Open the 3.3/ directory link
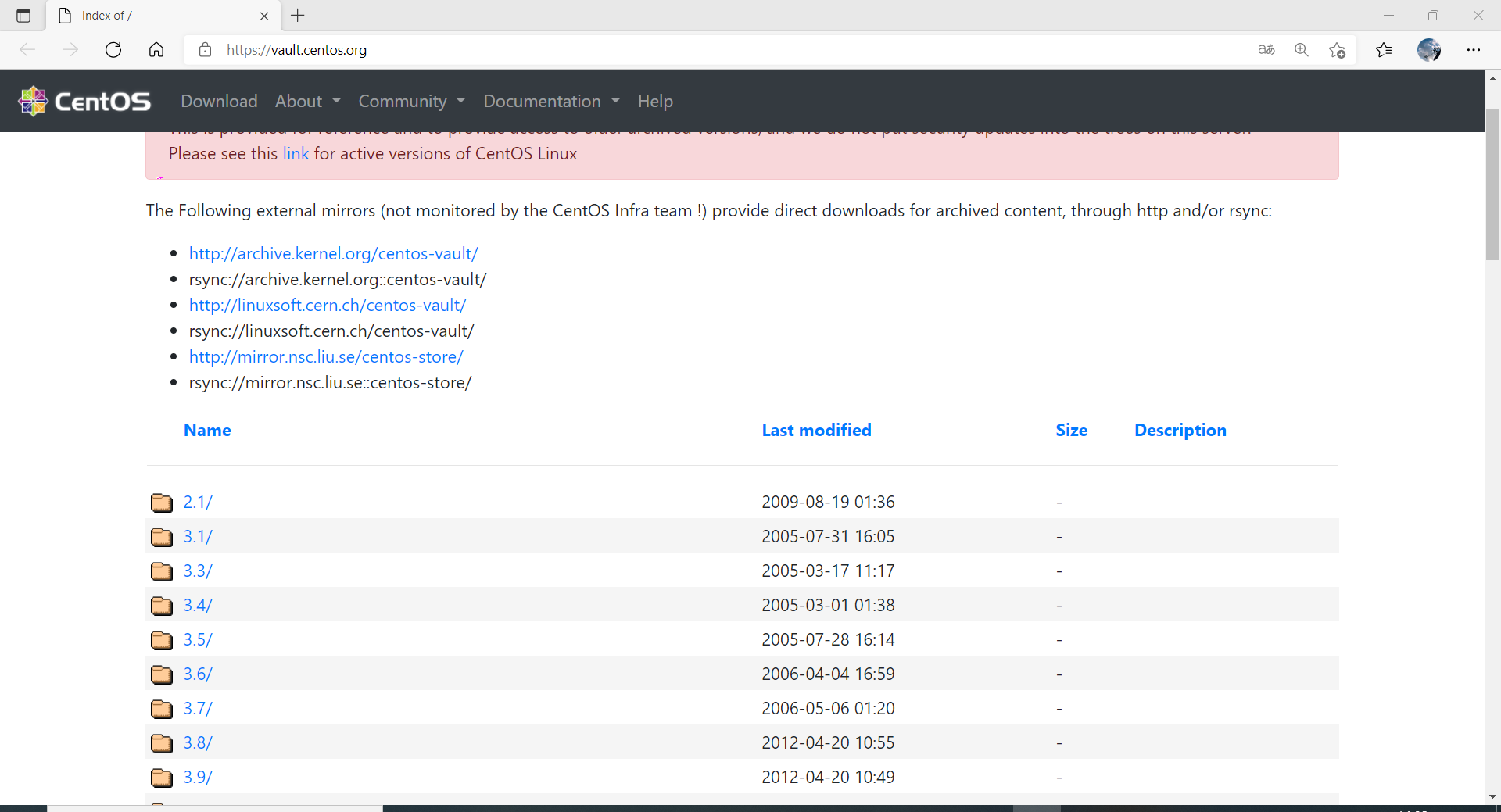The height and width of the screenshot is (812, 1501). click(198, 571)
